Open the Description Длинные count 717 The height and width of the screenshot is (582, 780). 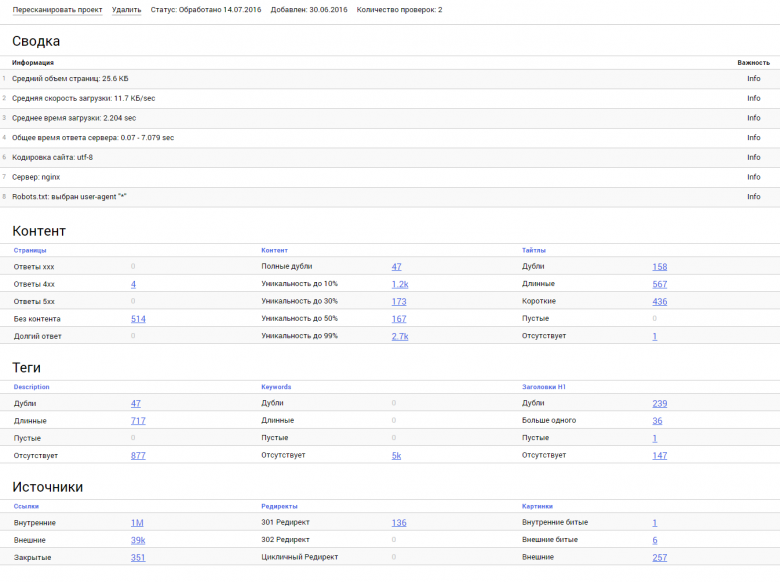coord(138,421)
